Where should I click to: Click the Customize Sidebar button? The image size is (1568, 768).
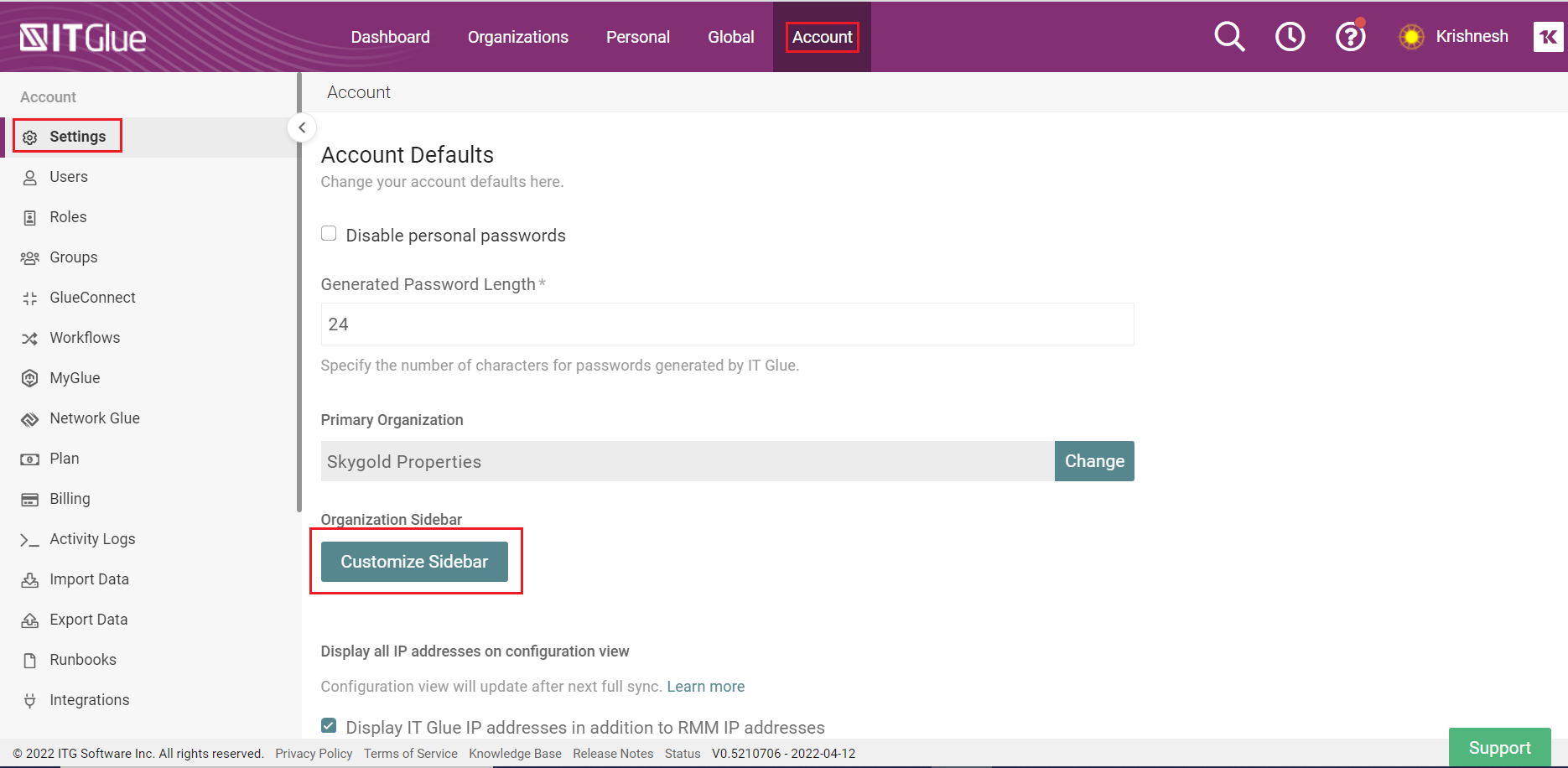coord(414,562)
